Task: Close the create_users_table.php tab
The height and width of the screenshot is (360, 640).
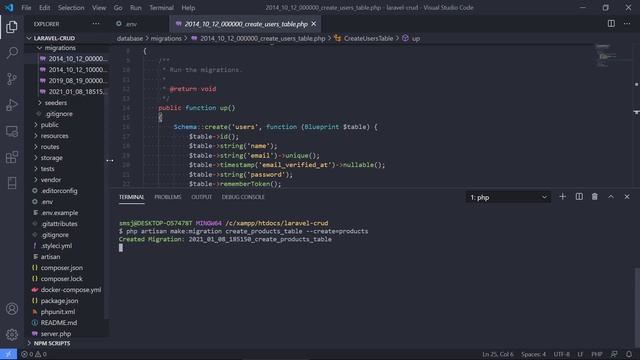Action: coord(313,24)
